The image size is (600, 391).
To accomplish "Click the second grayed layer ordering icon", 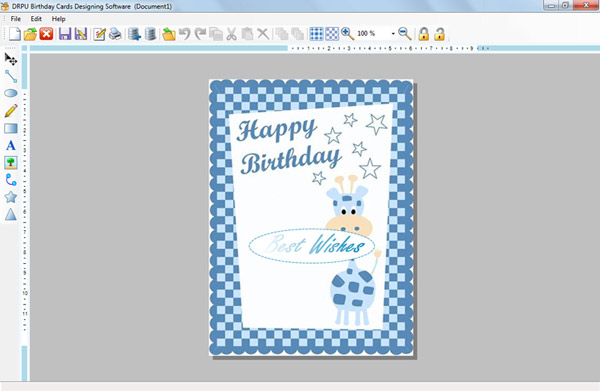I will pyautogui.click(x=298, y=34).
